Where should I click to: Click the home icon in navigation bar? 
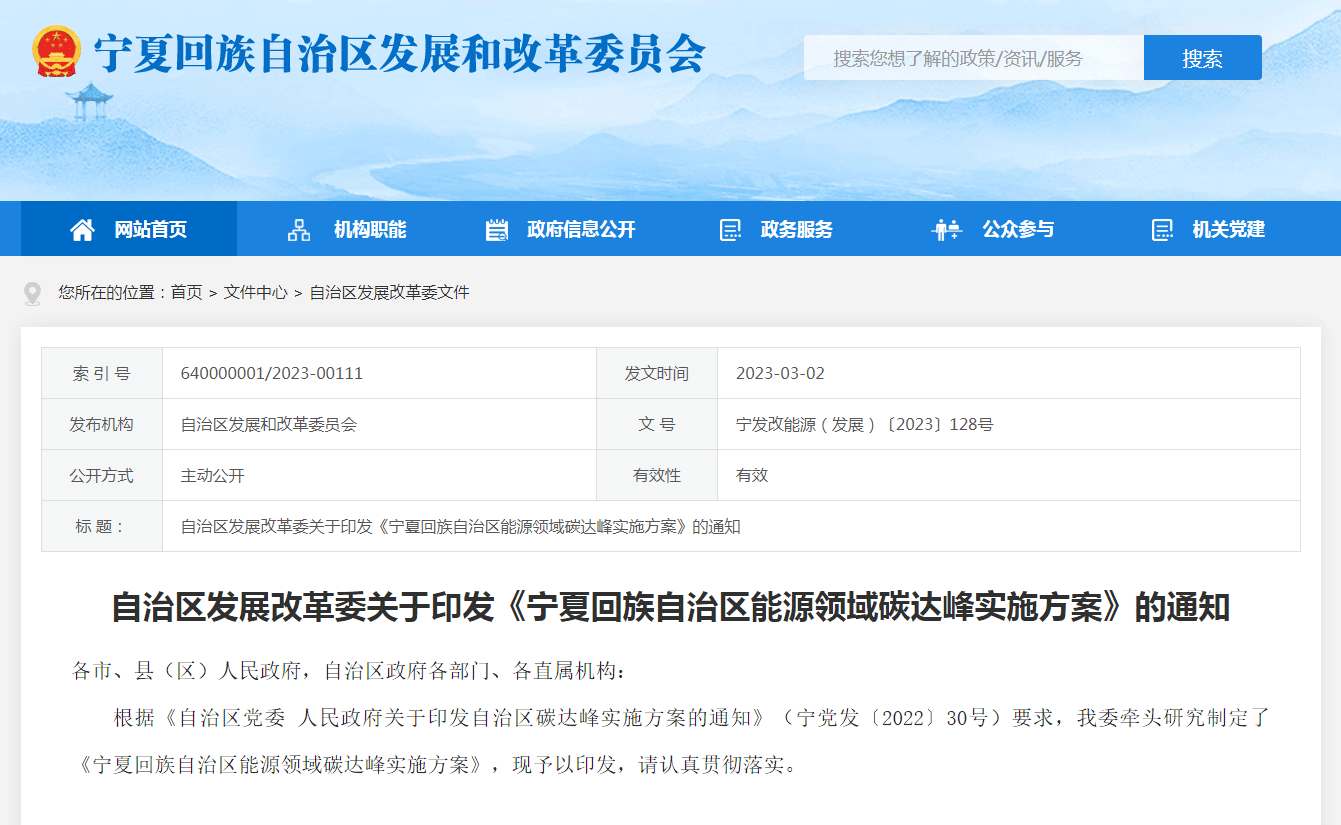pos(82,230)
